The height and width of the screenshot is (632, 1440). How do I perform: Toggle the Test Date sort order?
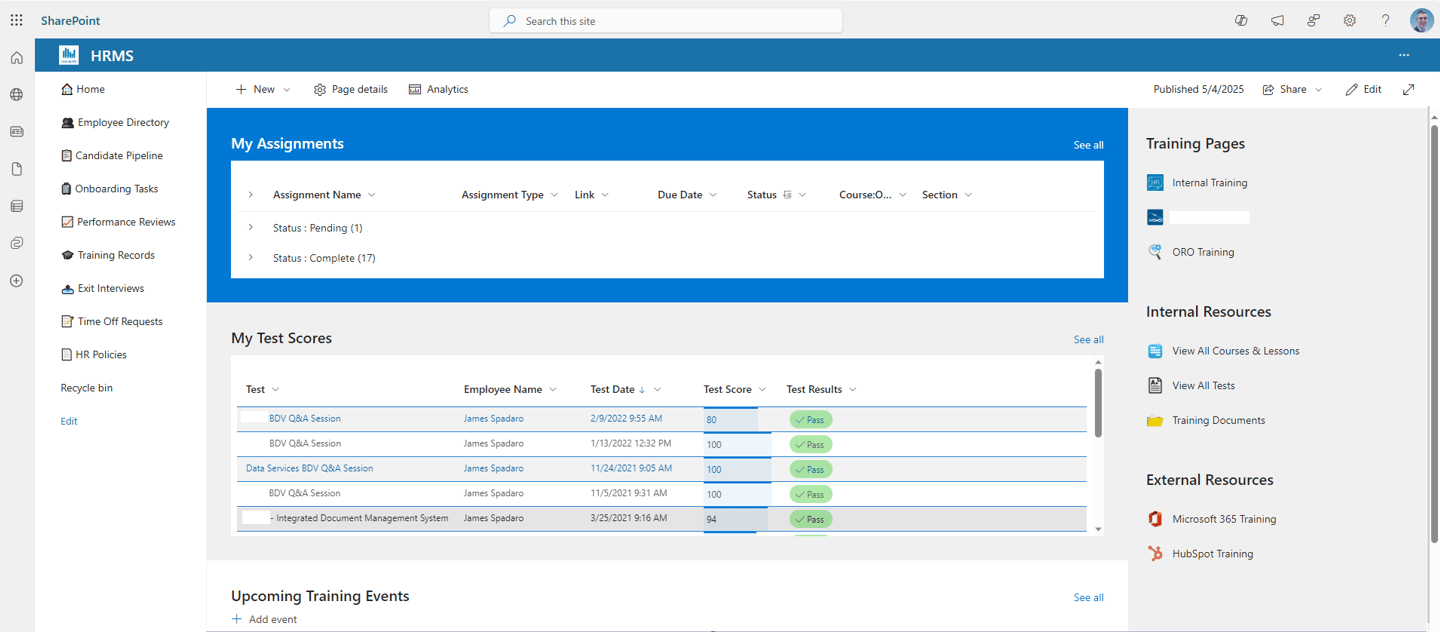click(641, 389)
